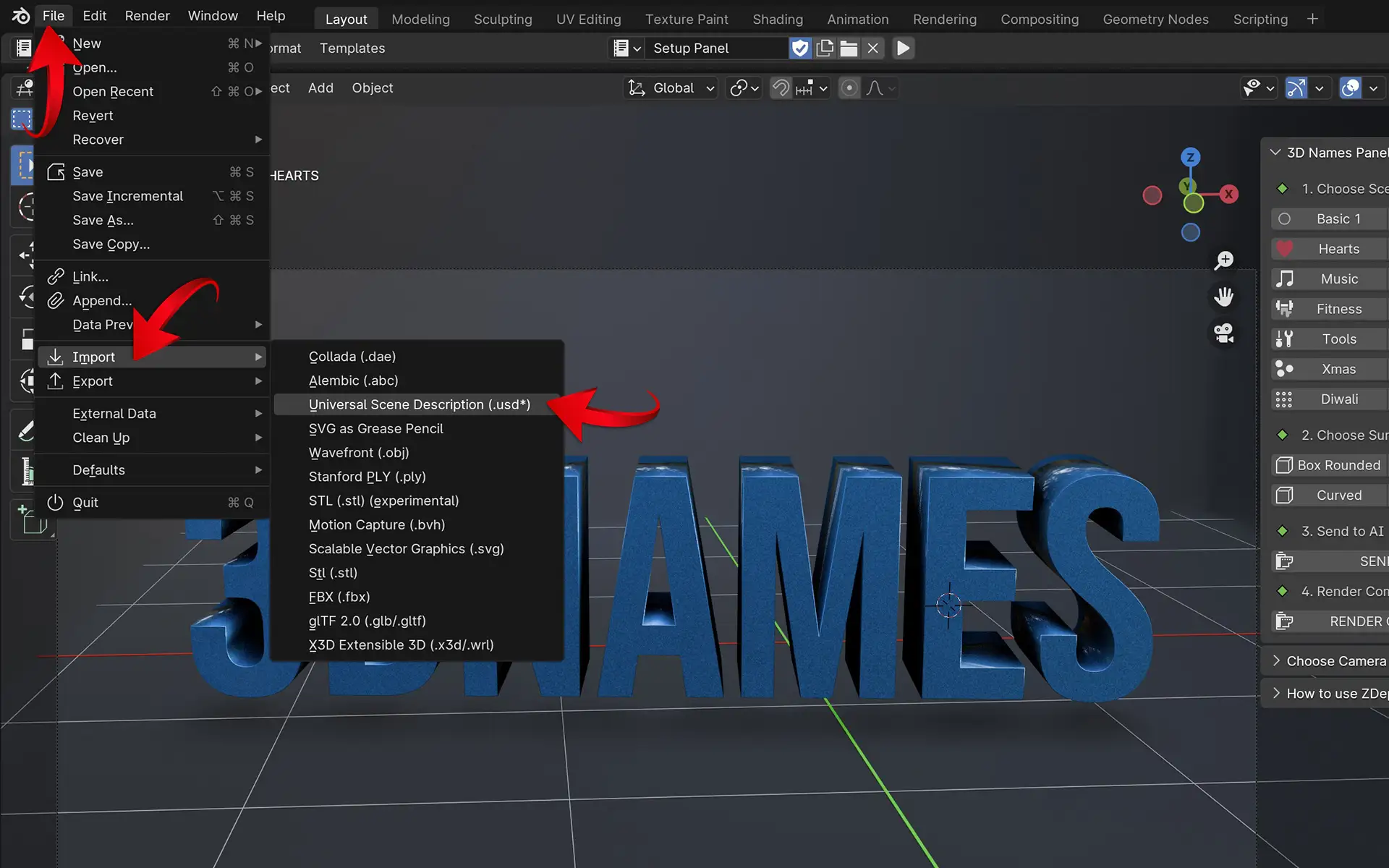Screen dimensions: 1389x868
Task: Toggle viewport overlays button
Action: point(1351,88)
